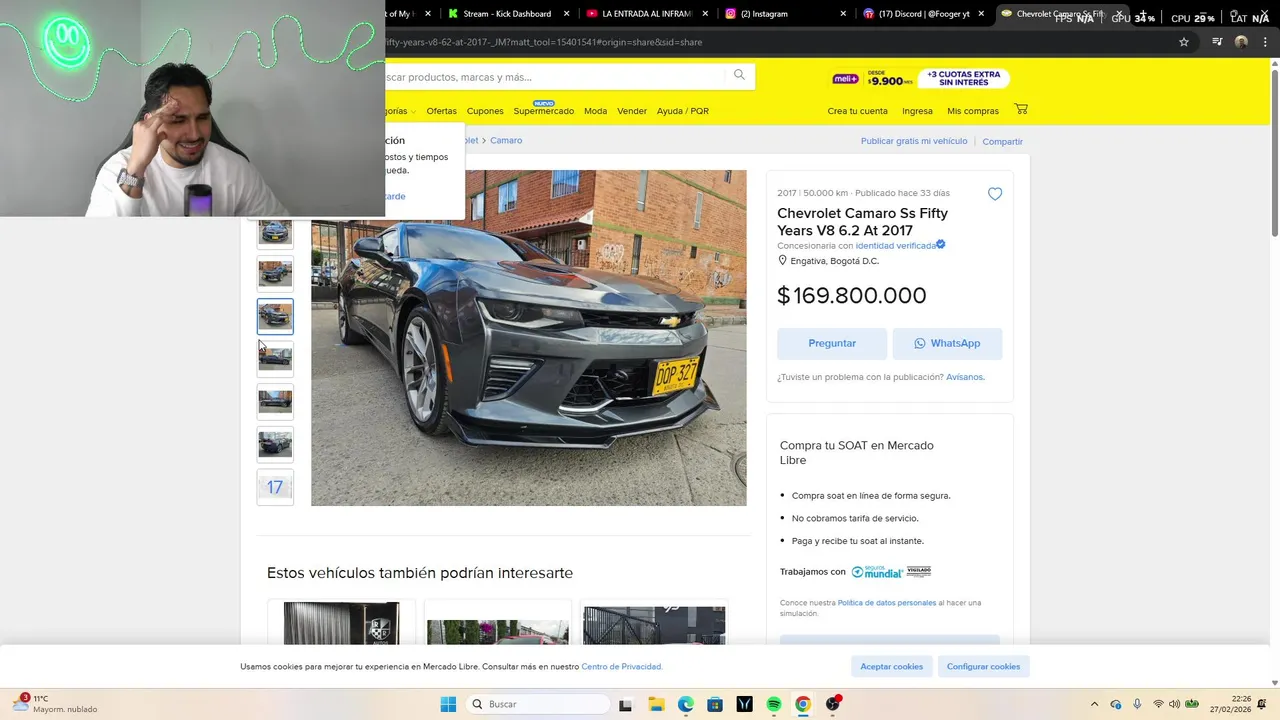Click the Ingresa login link
The width and height of the screenshot is (1280, 720).
coord(917,111)
